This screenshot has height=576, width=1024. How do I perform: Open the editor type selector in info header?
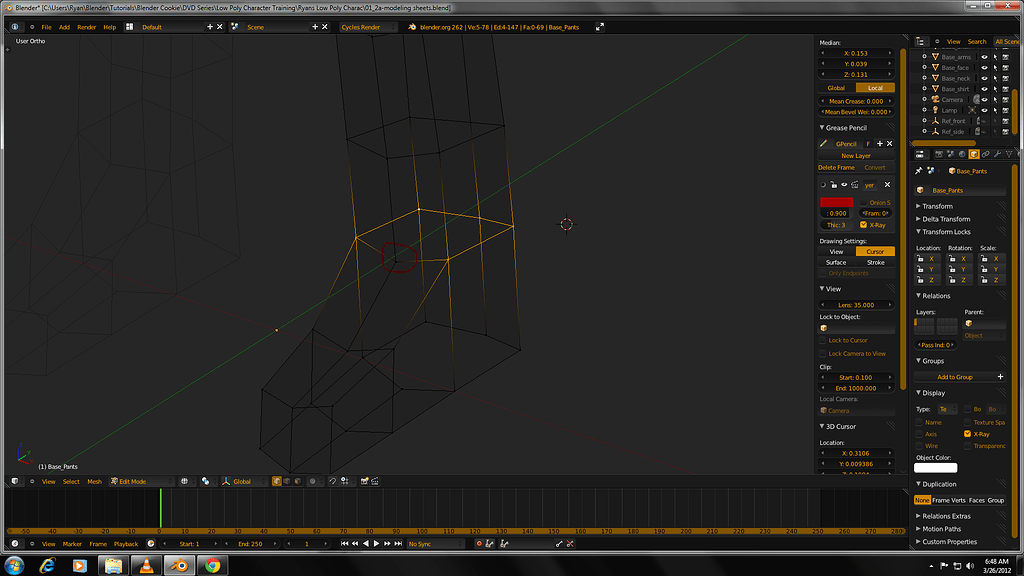tap(15, 27)
